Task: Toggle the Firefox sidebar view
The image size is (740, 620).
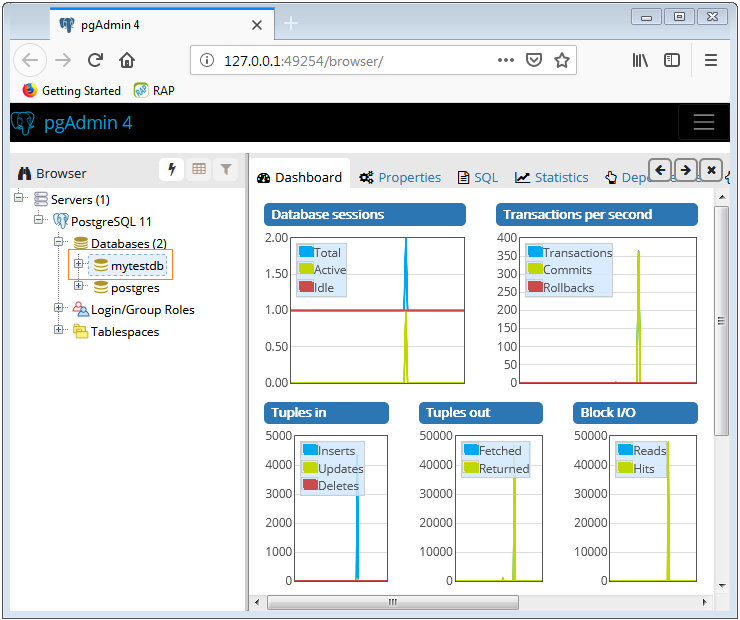Action: click(672, 60)
